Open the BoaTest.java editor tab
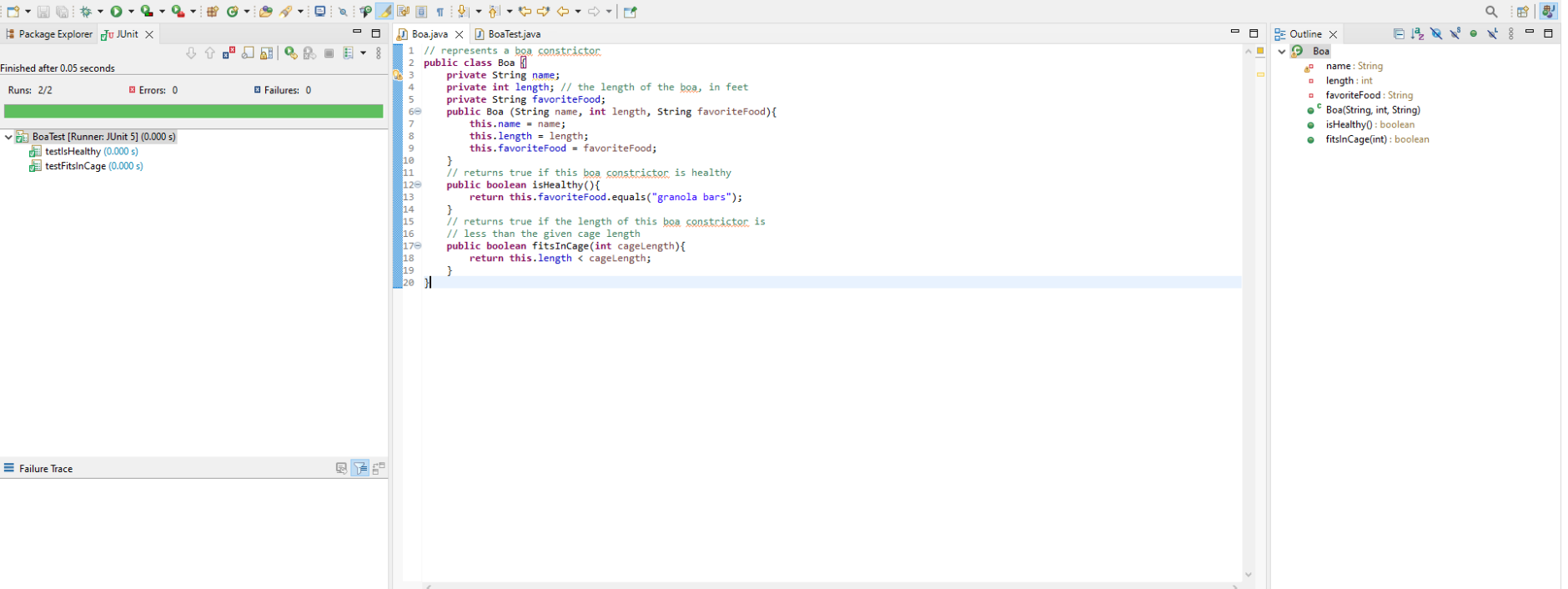Screen dimensions: 1568x589 coord(508,34)
